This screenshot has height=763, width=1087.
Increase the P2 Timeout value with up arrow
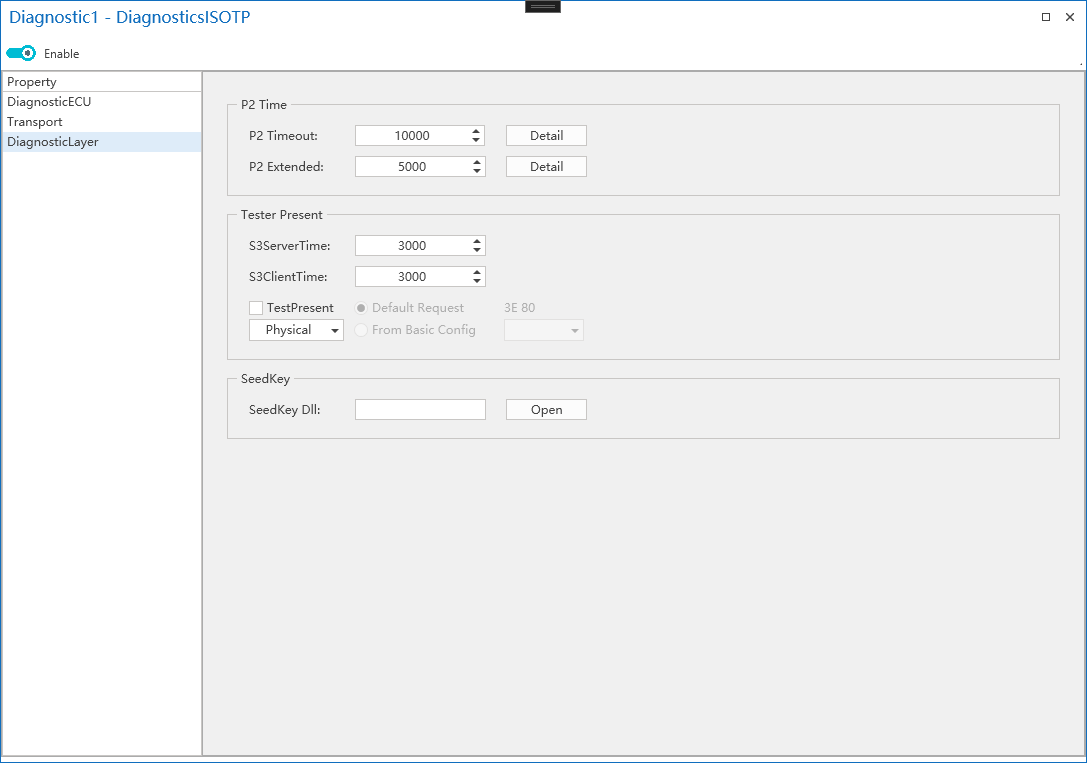click(x=477, y=131)
